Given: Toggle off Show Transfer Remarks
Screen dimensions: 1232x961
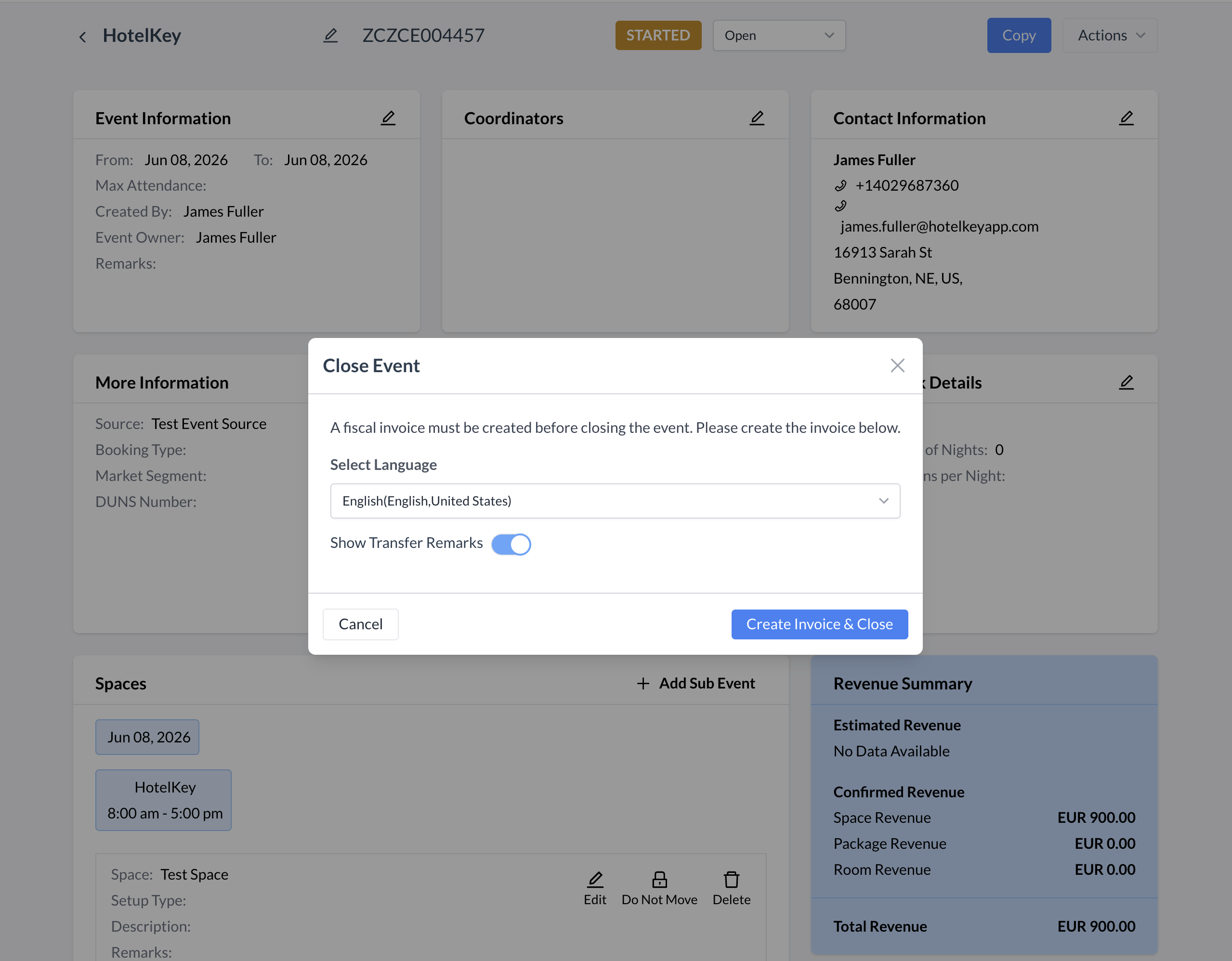Looking at the screenshot, I should click(511, 544).
